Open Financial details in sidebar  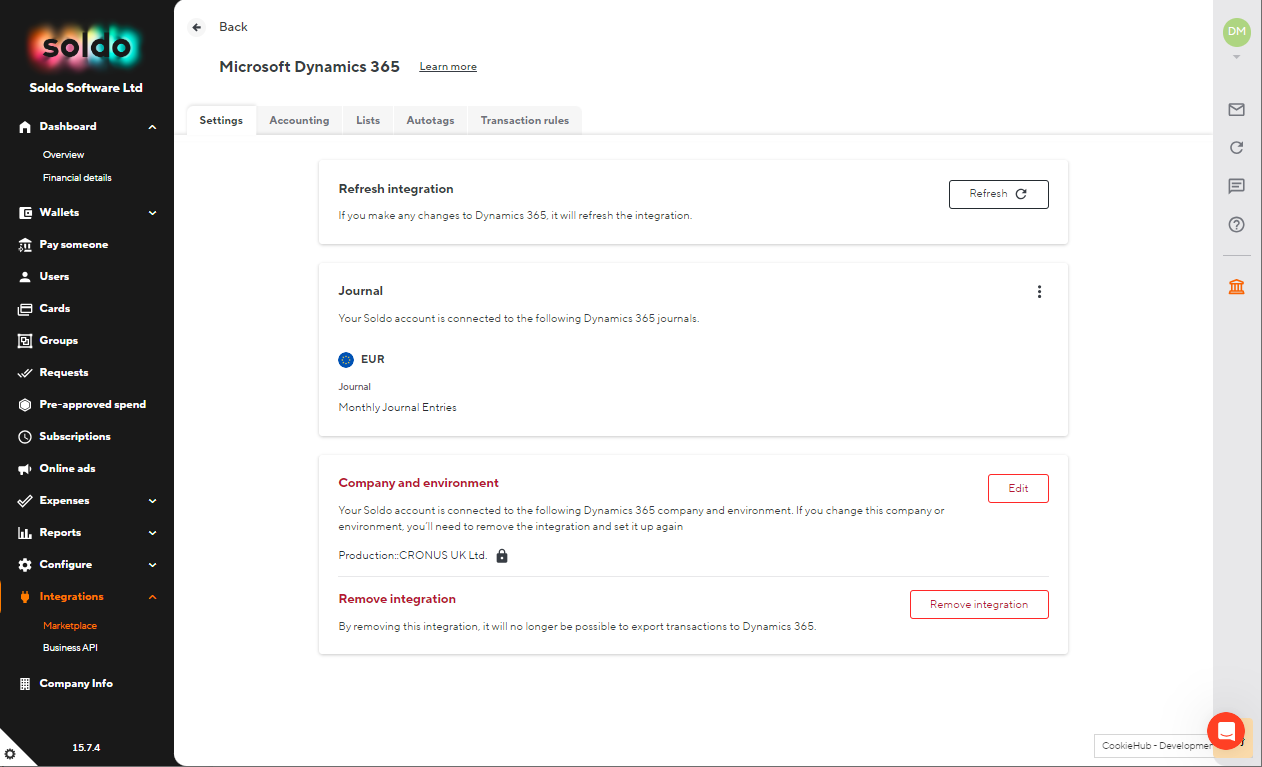pyautogui.click(x=77, y=178)
